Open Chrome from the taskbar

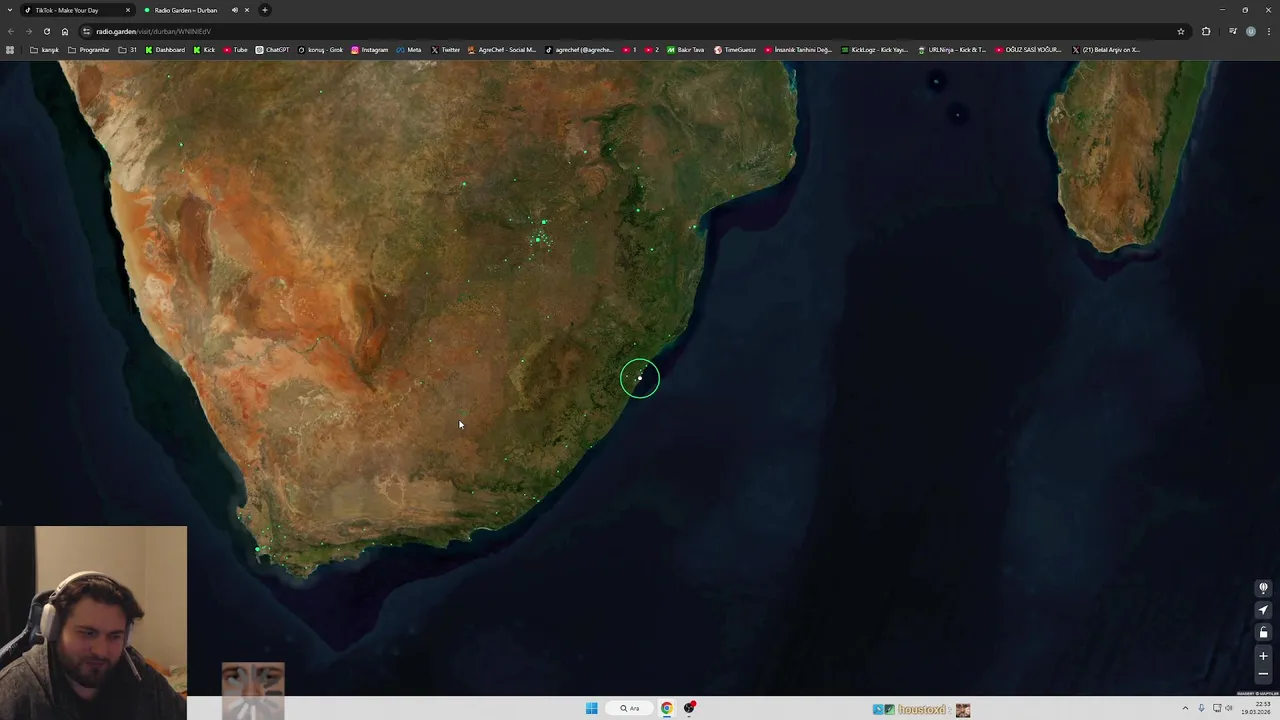coord(667,708)
